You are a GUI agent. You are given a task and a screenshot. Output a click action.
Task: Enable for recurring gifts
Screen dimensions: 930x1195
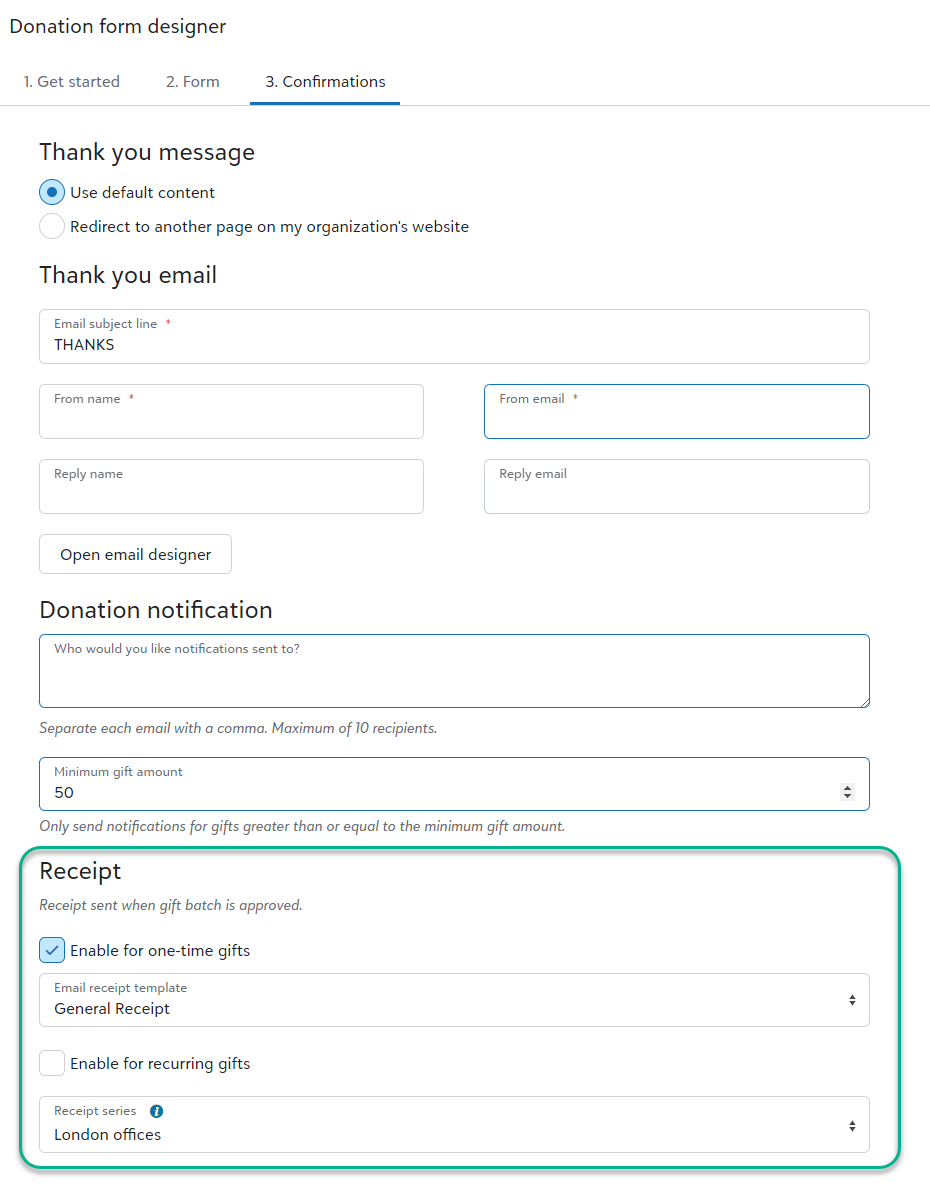point(51,1063)
